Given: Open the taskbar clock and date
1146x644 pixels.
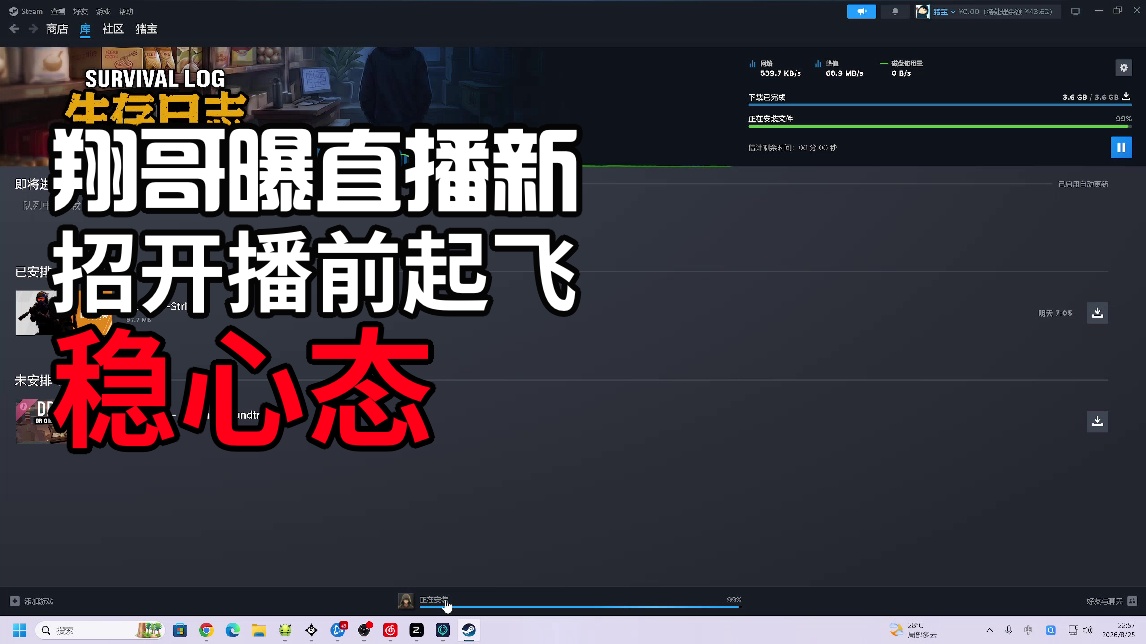Looking at the screenshot, I should point(1119,630).
